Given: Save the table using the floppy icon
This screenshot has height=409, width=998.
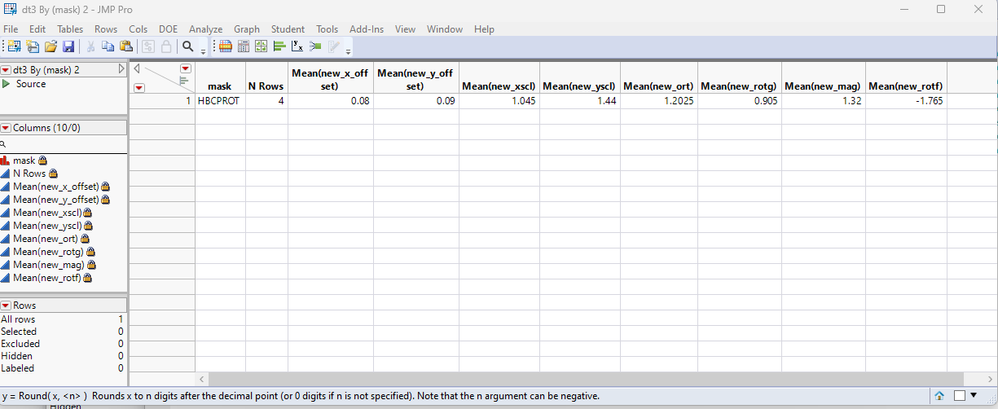Looking at the screenshot, I should pyautogui.click(x=68, y=46).
